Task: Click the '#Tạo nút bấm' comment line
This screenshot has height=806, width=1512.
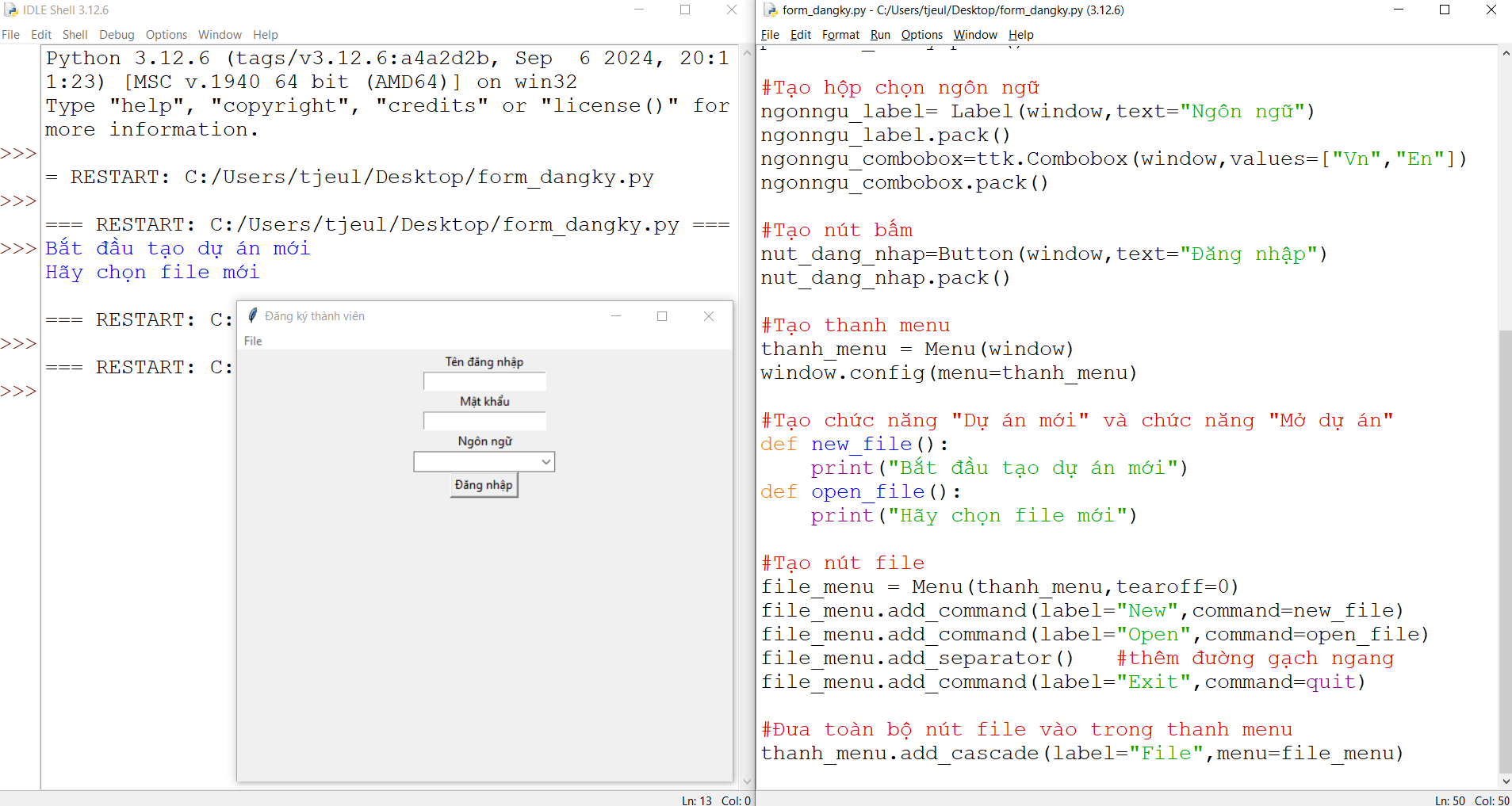Action: click(837, 231)
